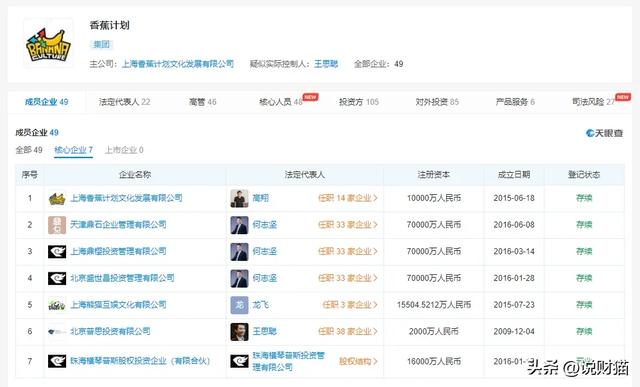640x387 pixels.
Task: Switch to the 对外投资 85 tab
Action: [437, 102]
